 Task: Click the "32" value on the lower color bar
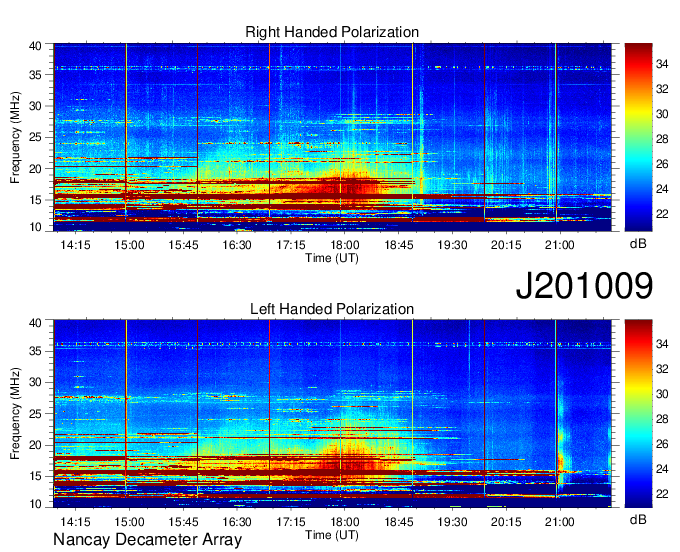[x=662, y=369]
